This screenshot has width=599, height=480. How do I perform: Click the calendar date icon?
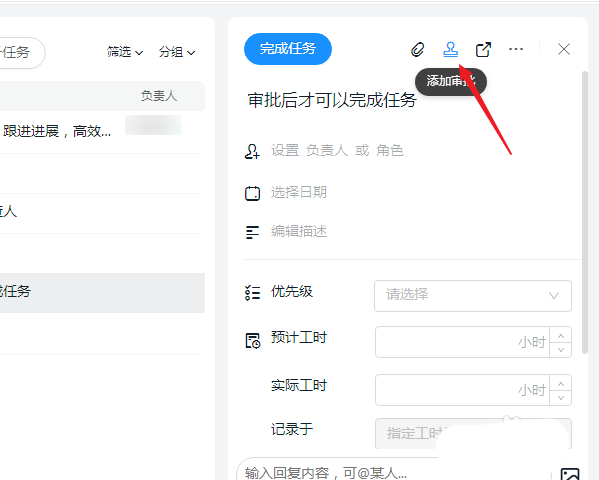(x=252, y=193)
